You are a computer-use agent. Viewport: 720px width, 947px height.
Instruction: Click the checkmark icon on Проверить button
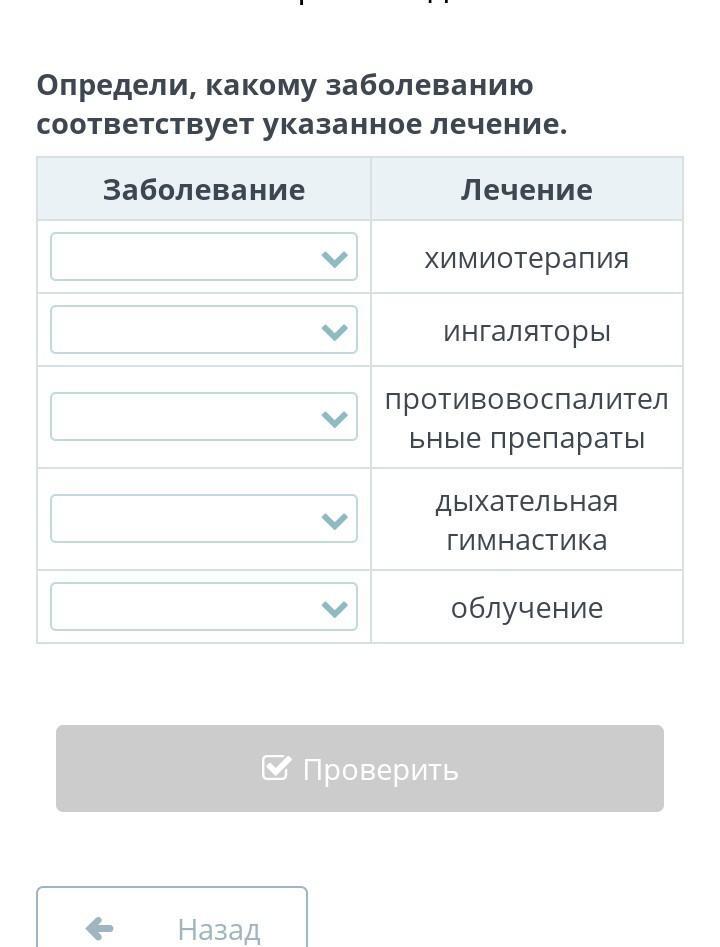tap(275, 768)
